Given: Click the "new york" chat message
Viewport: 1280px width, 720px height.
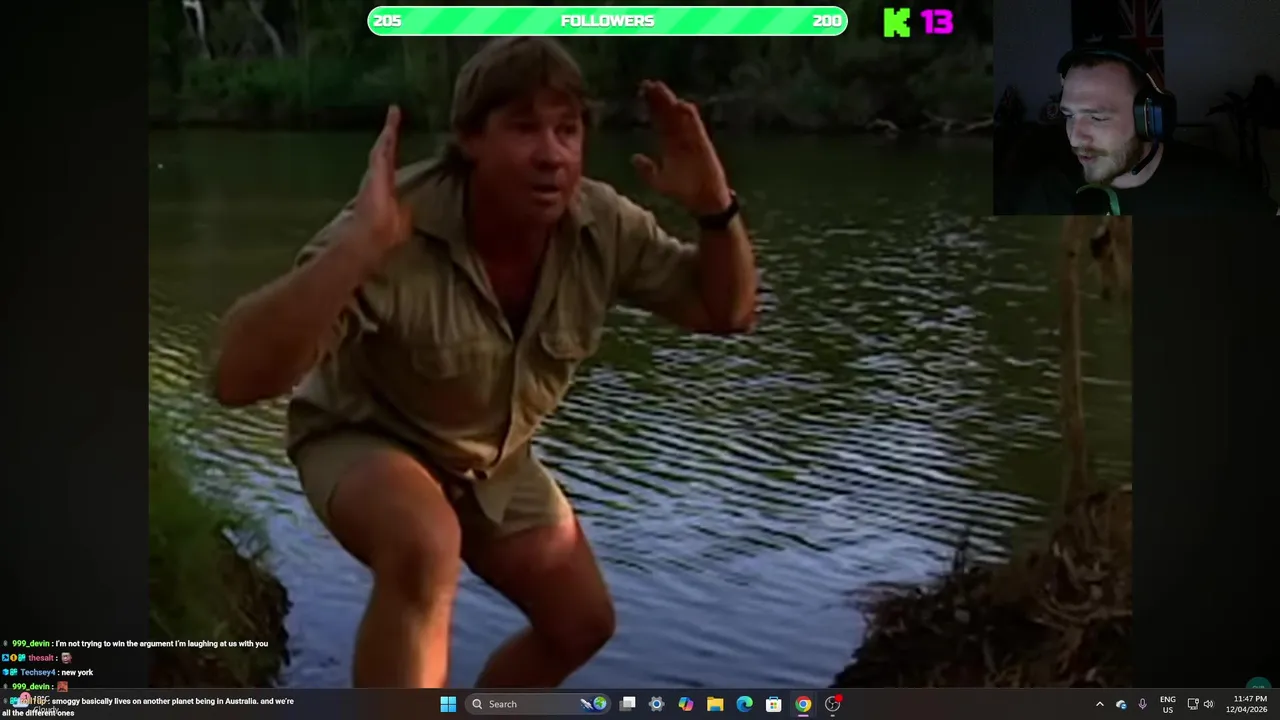Looking at the screenshot, I should [x=77, y=672].
